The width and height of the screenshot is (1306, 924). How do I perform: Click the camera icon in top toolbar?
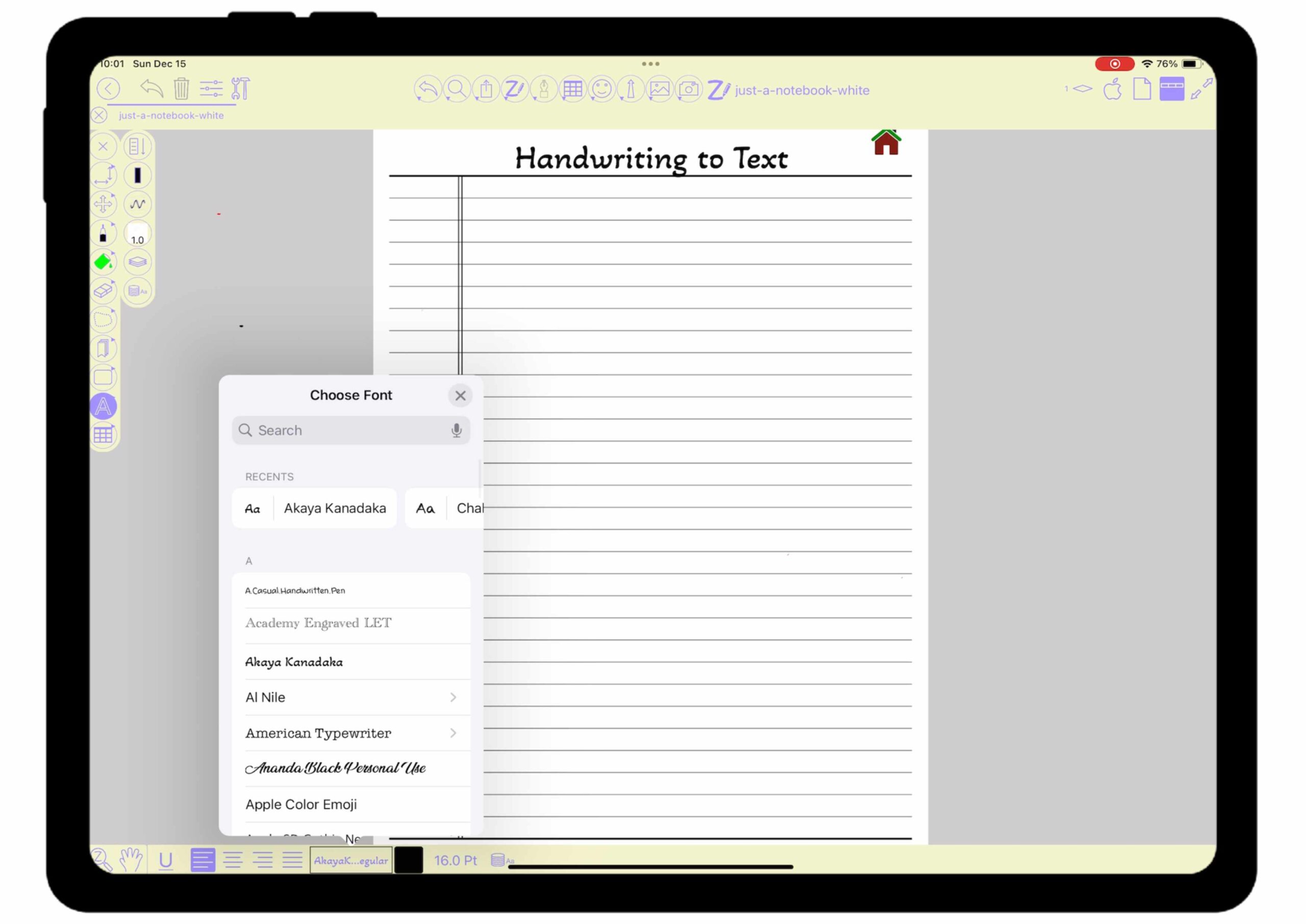[689, 89]
